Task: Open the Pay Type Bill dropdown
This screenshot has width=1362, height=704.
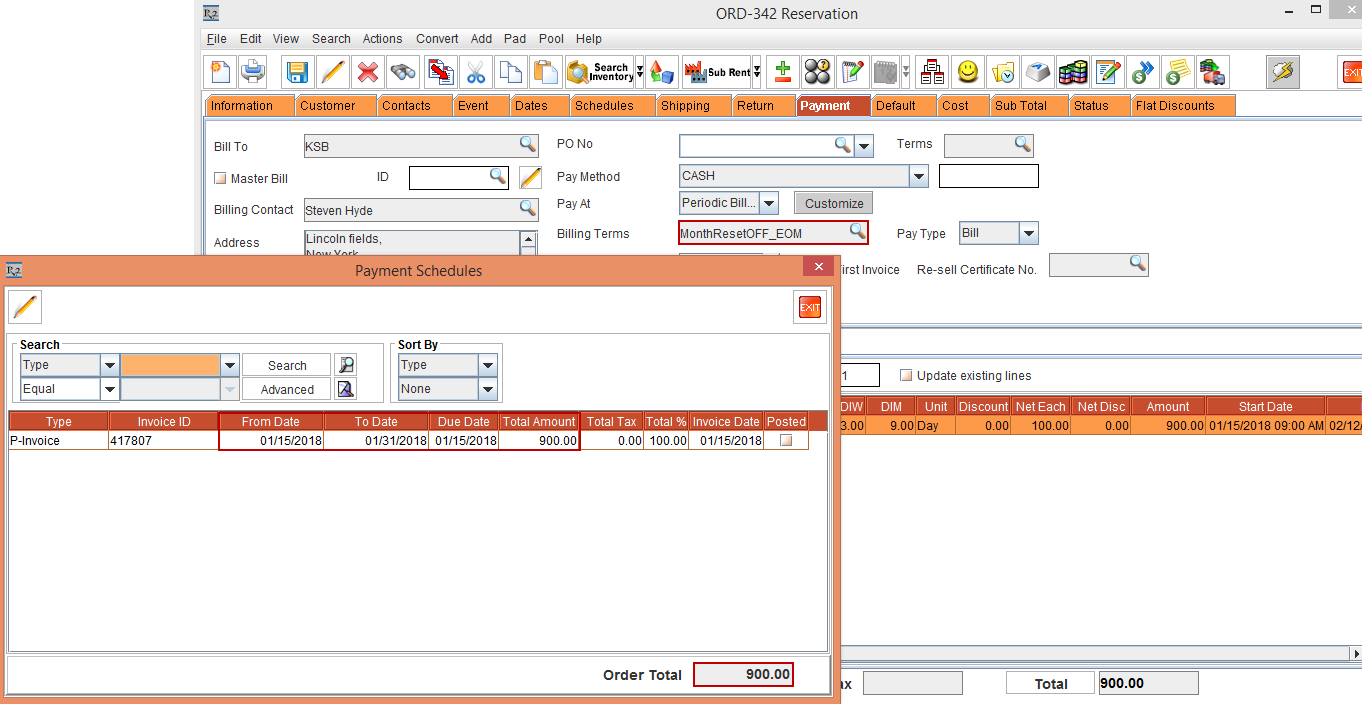Action: coord(1028,234)
